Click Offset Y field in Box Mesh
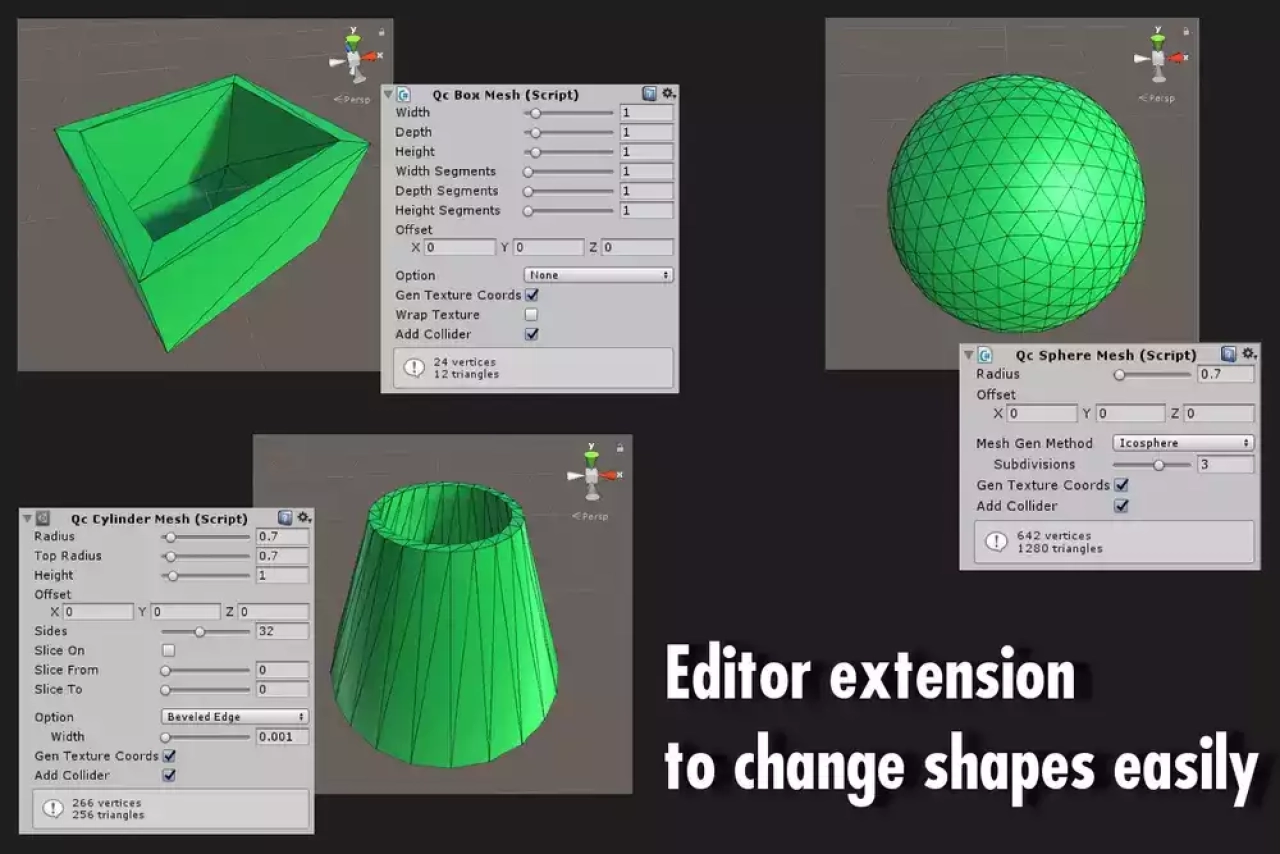1280x854 pixels. tap(548, 247)
